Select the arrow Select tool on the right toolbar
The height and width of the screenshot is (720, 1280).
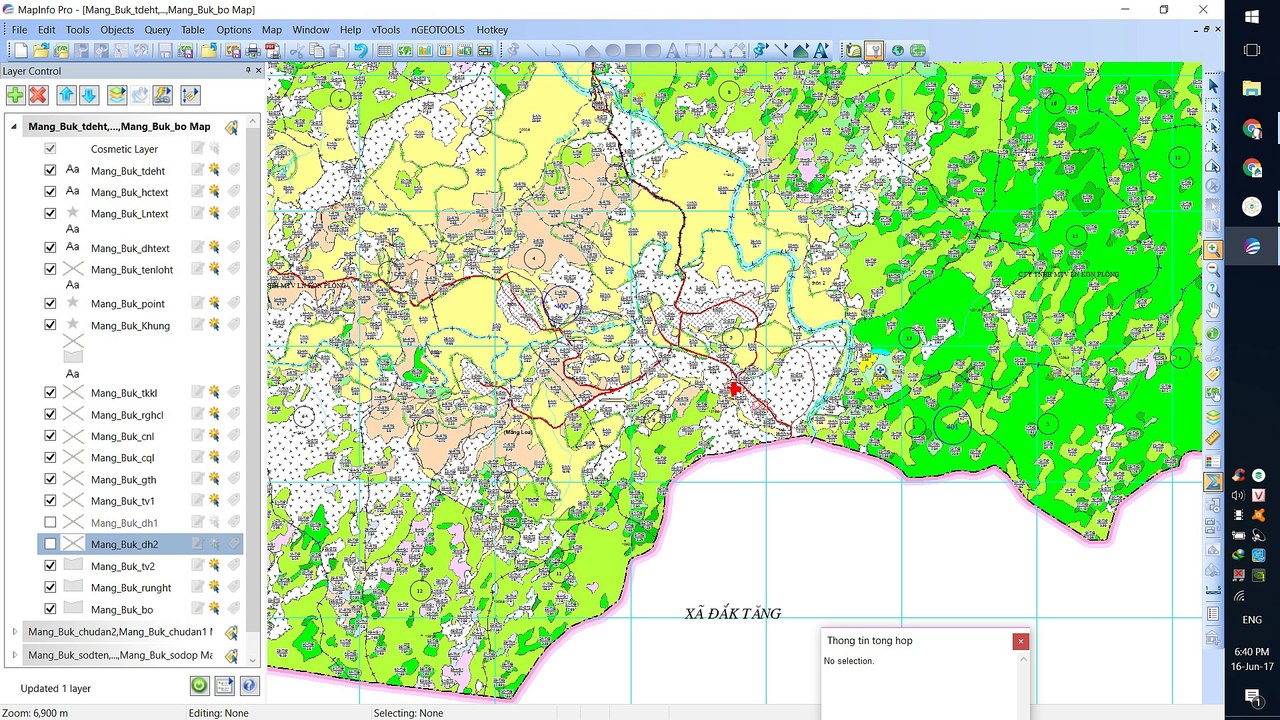pos(1212,86)
